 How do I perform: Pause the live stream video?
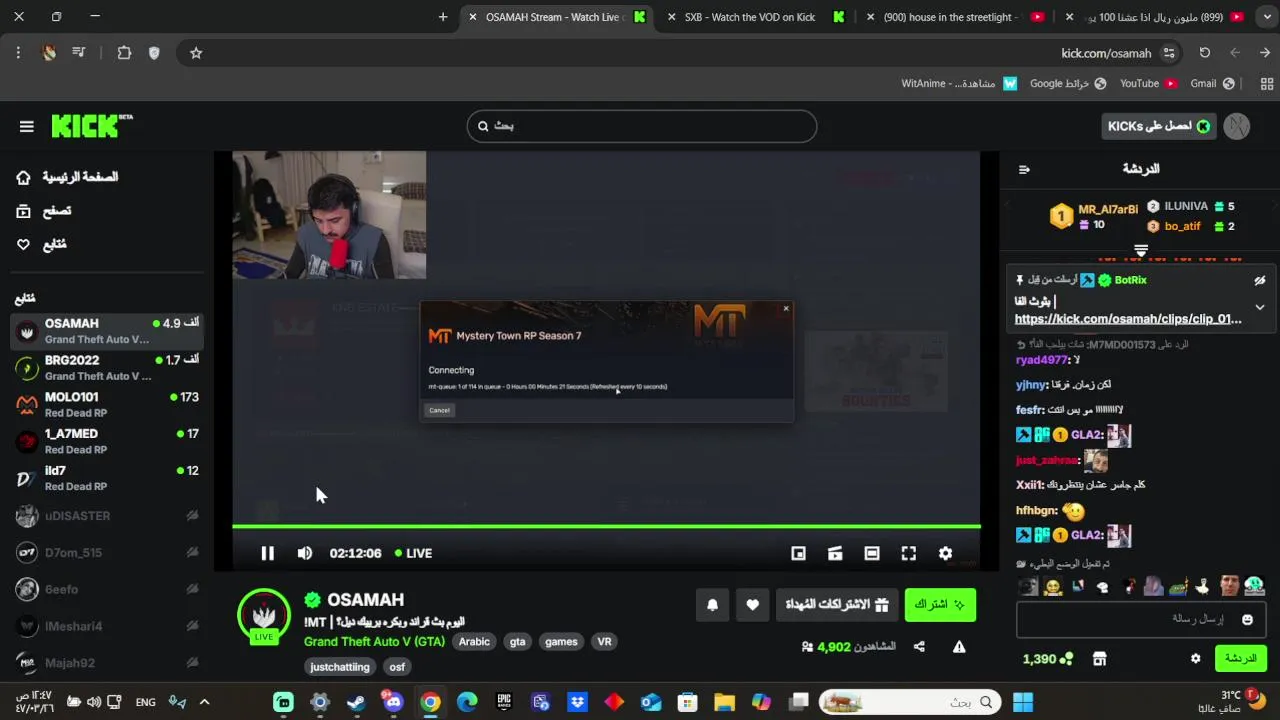(x=267, y=553)
